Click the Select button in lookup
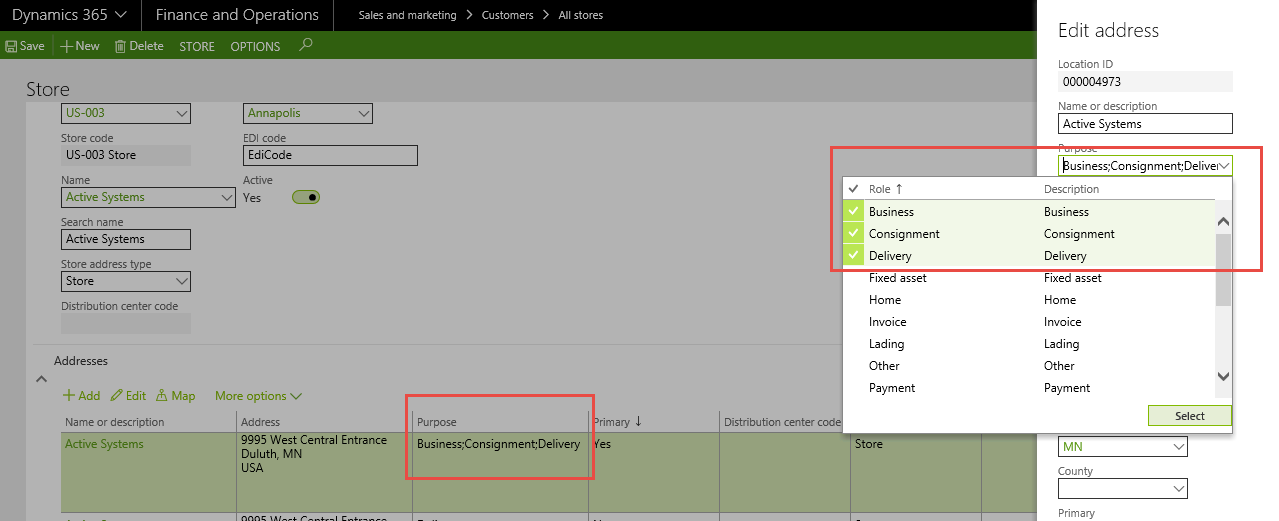 (x=1190, y=416)
